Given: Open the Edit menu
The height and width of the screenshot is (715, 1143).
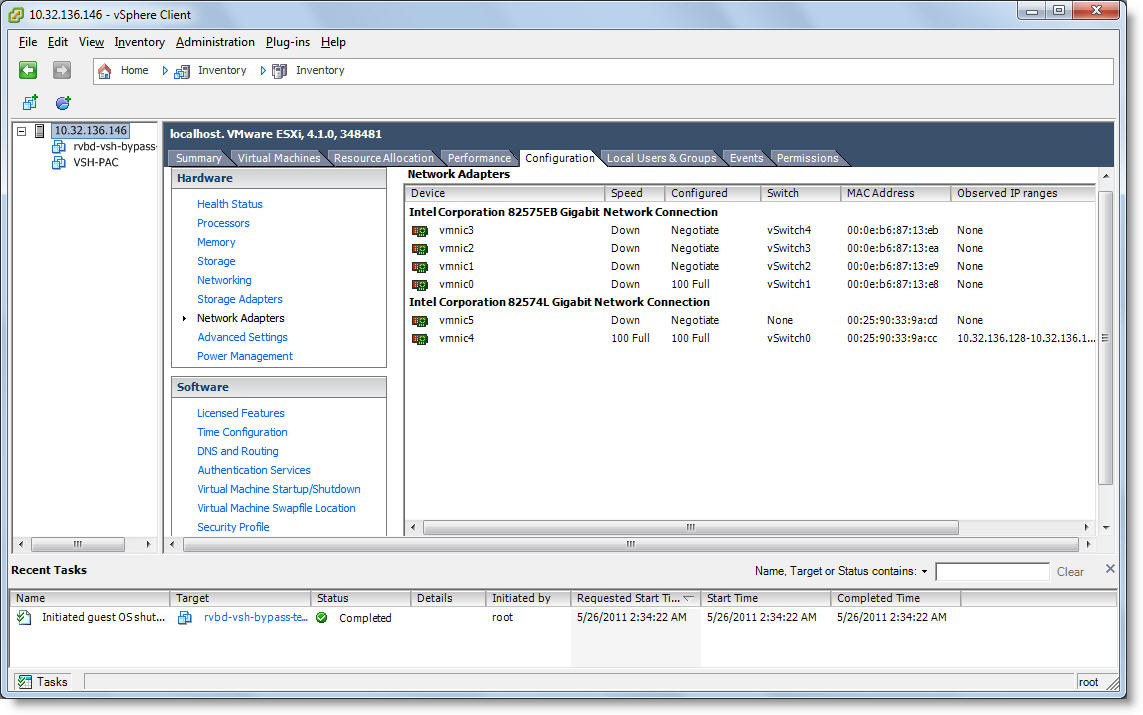Looking at the screenshot, I should pyautogui.click(x=58, y=42).
